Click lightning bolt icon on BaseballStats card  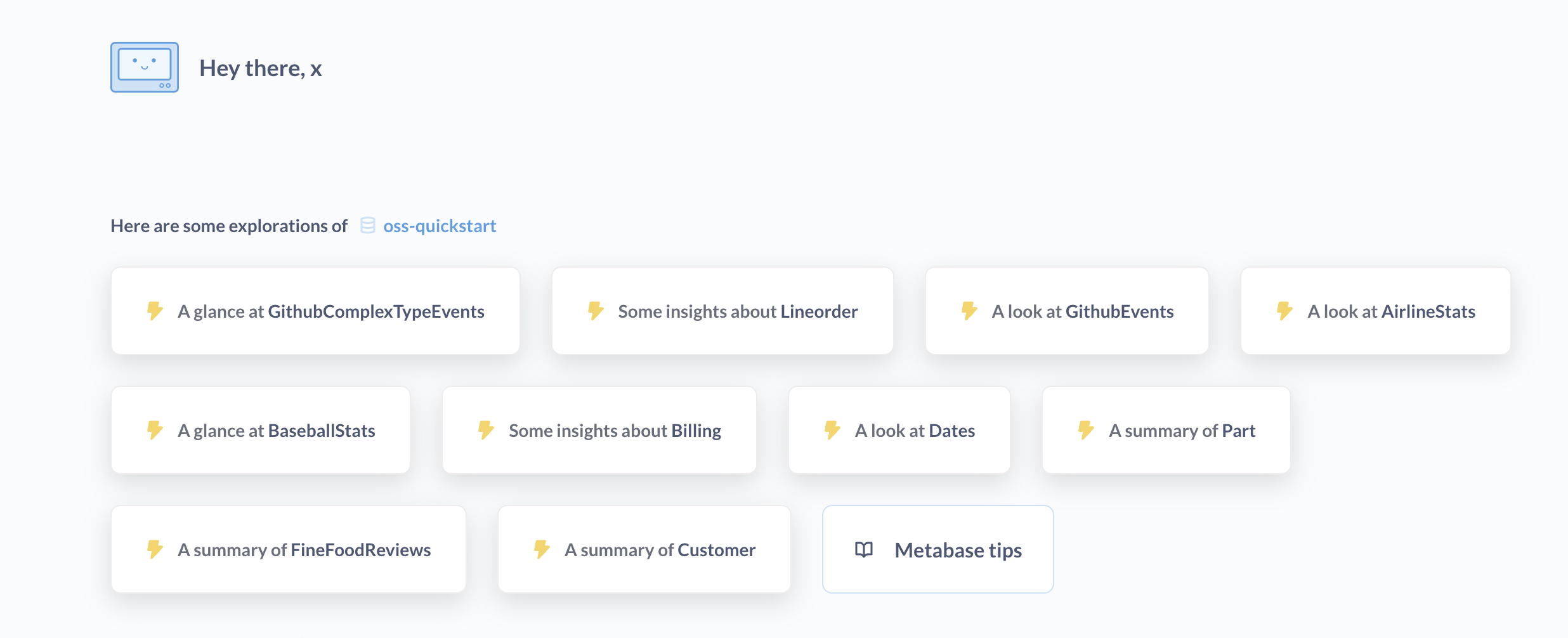[x=155, y=430]
